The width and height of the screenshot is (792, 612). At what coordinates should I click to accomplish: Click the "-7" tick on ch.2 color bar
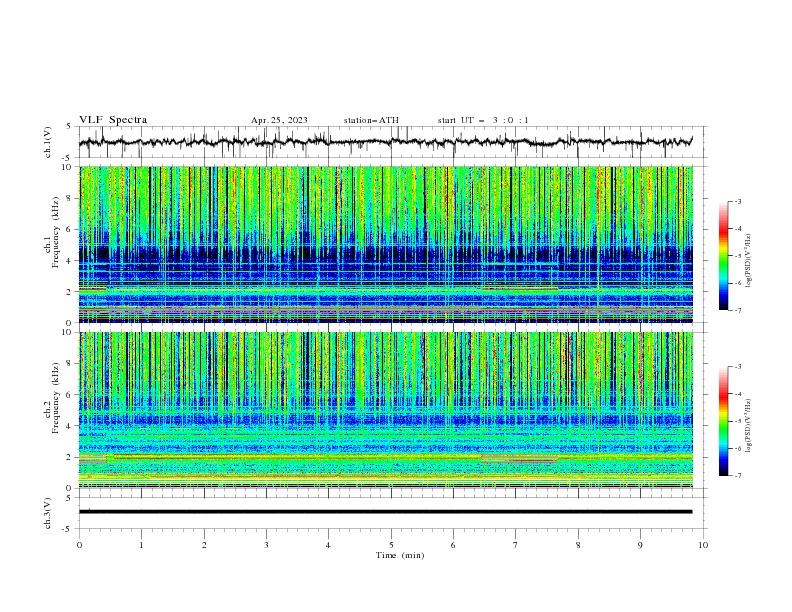click(x=737, y=476)
